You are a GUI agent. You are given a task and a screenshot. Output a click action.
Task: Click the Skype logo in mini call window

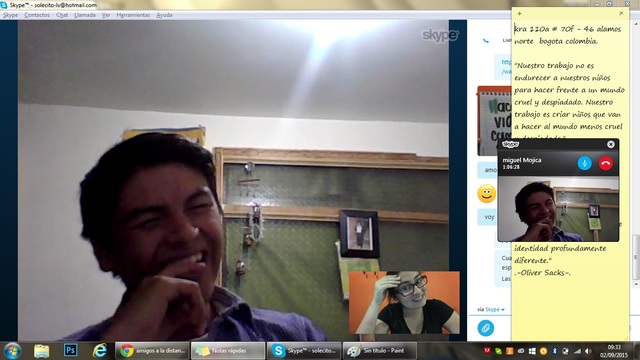click(x=510, y=144)
